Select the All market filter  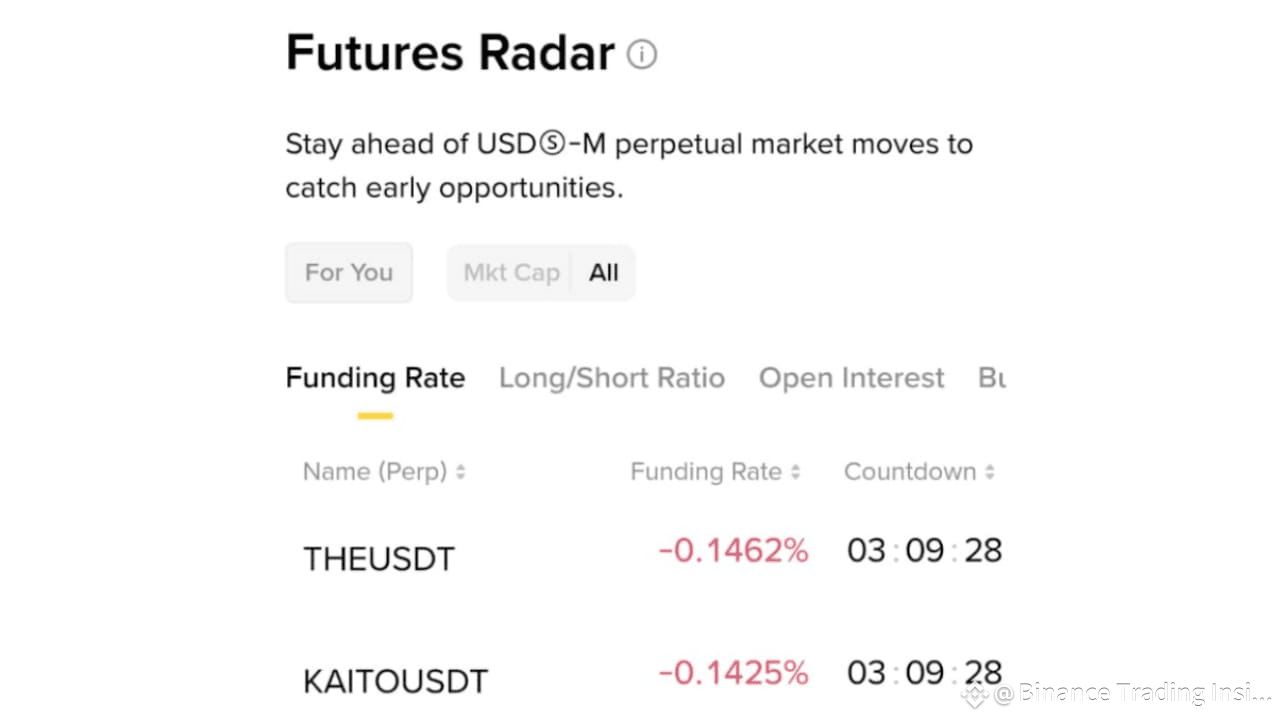pos(604,272)
